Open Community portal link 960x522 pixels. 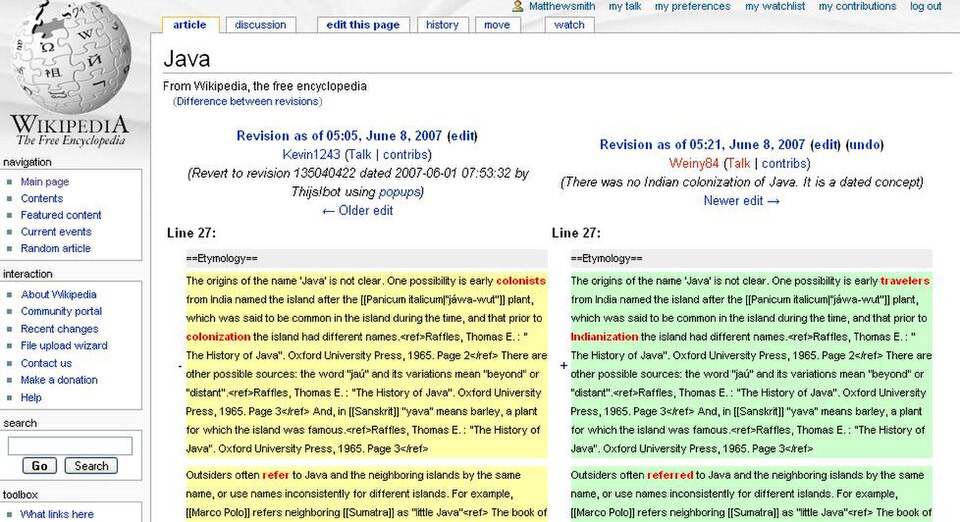61,311
